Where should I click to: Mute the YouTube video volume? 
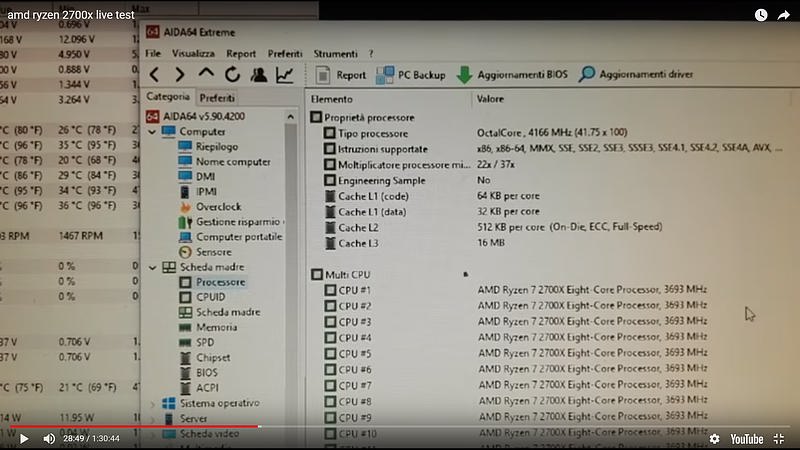coord(49,439)
